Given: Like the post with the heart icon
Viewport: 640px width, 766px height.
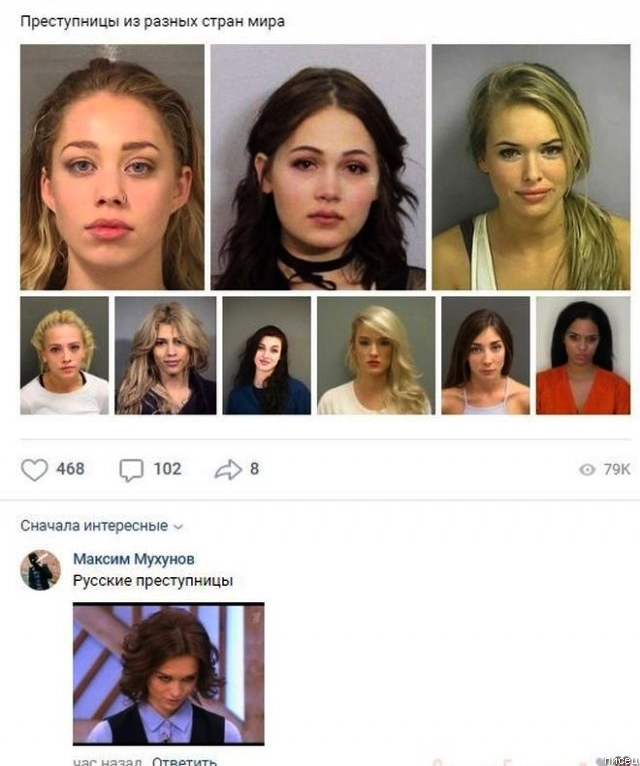Looking at the screenshot, I should pos(34,469).
